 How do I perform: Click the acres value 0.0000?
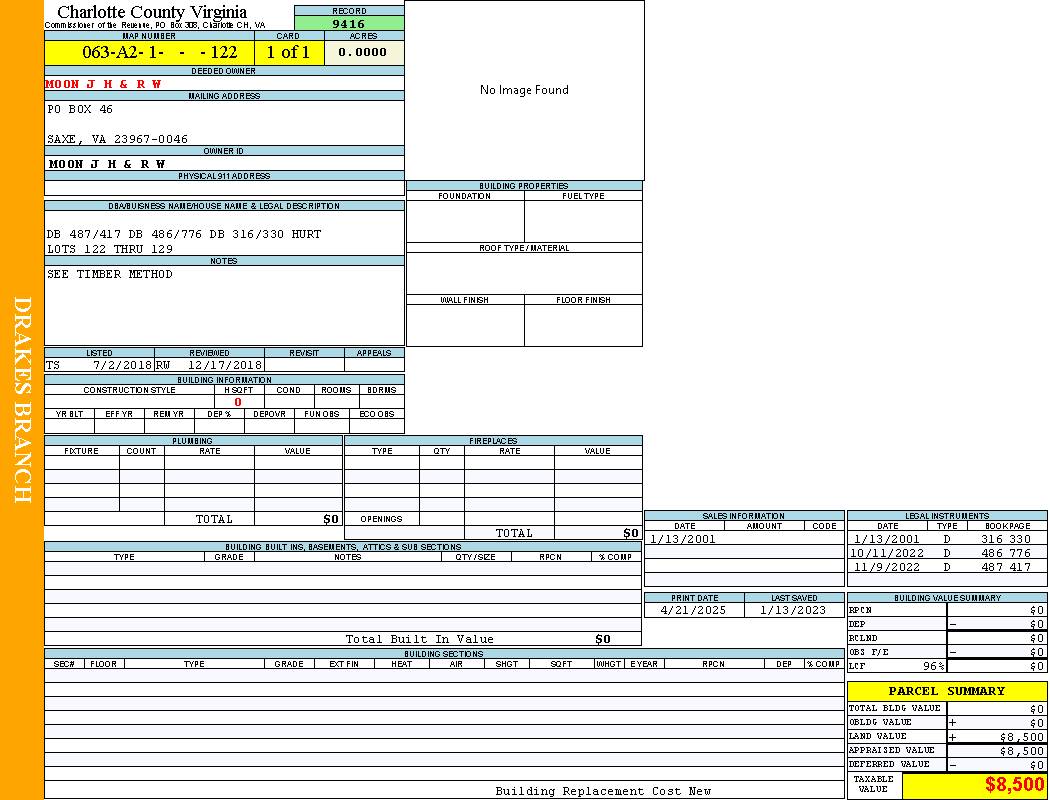pos(363,52)
